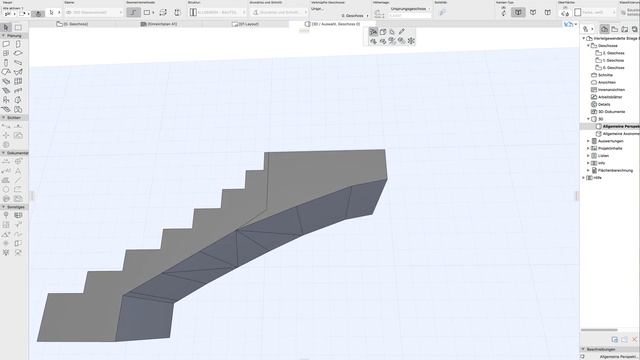Collapse the 3D node in Navigator tree
This screenshot has height=360, width=640.
(588, 119)
